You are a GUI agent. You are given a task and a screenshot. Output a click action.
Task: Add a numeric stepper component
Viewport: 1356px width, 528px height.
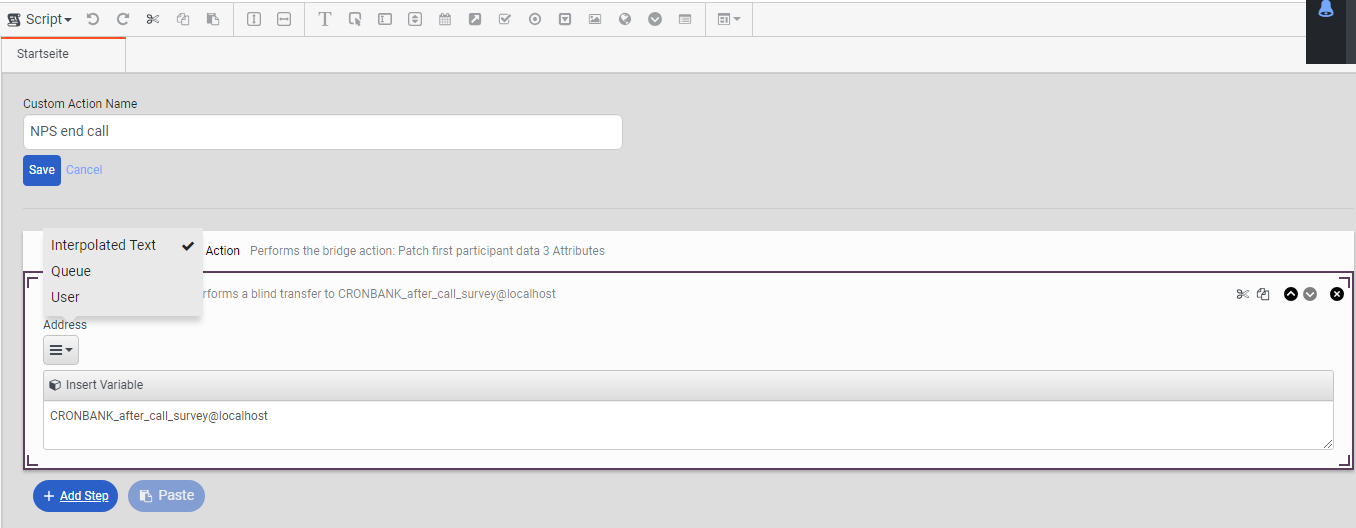tap(415, 19)
